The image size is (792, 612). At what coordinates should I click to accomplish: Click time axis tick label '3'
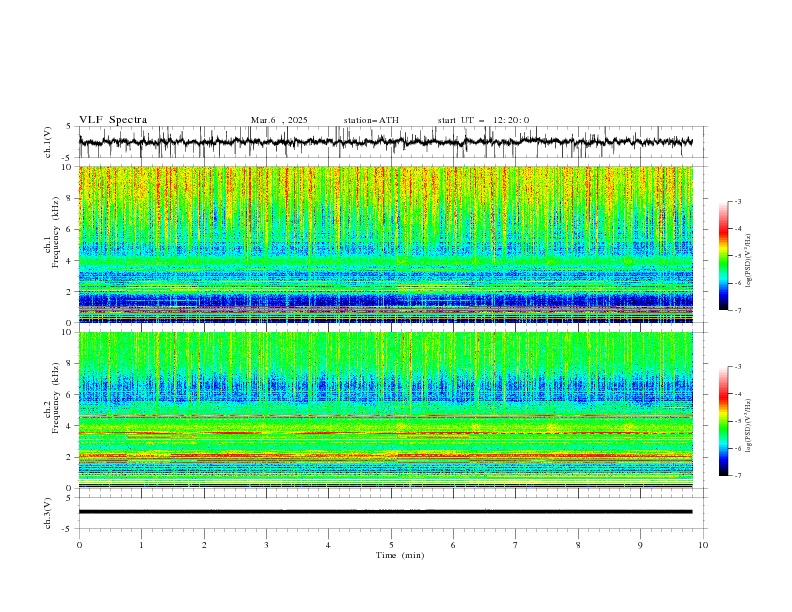266,545
